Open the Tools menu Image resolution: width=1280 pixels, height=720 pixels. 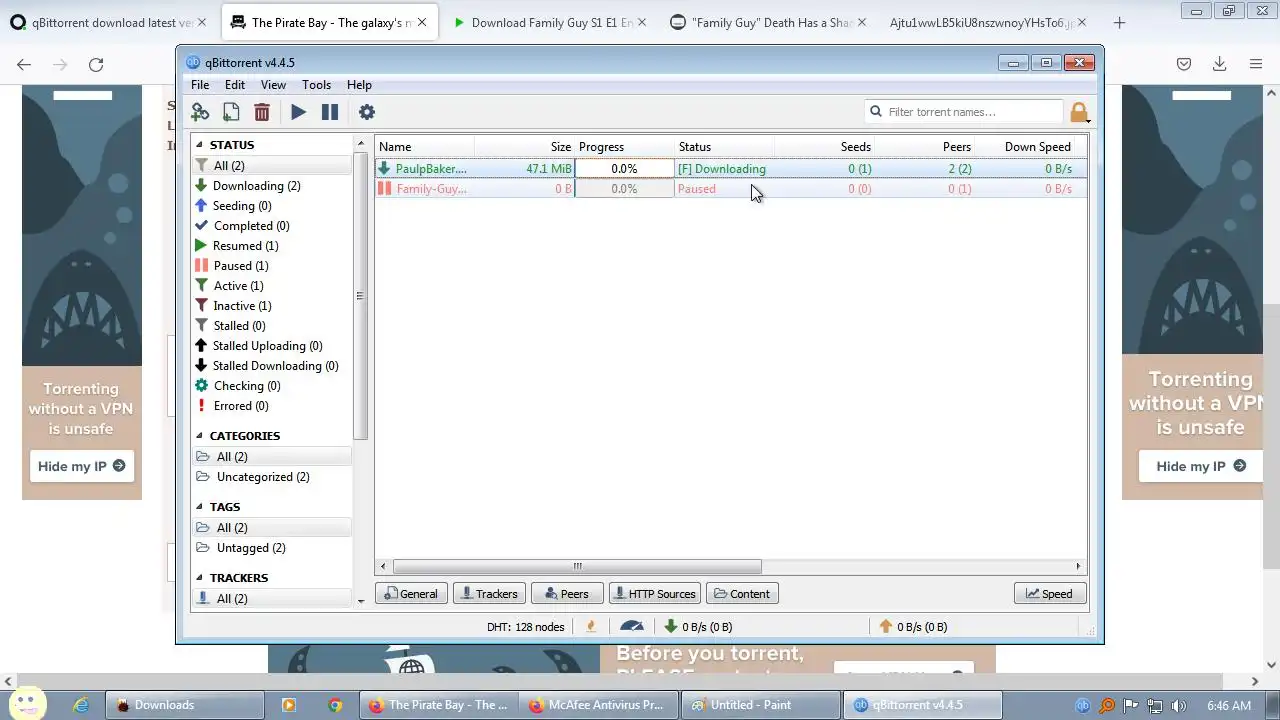coord(316,85)
